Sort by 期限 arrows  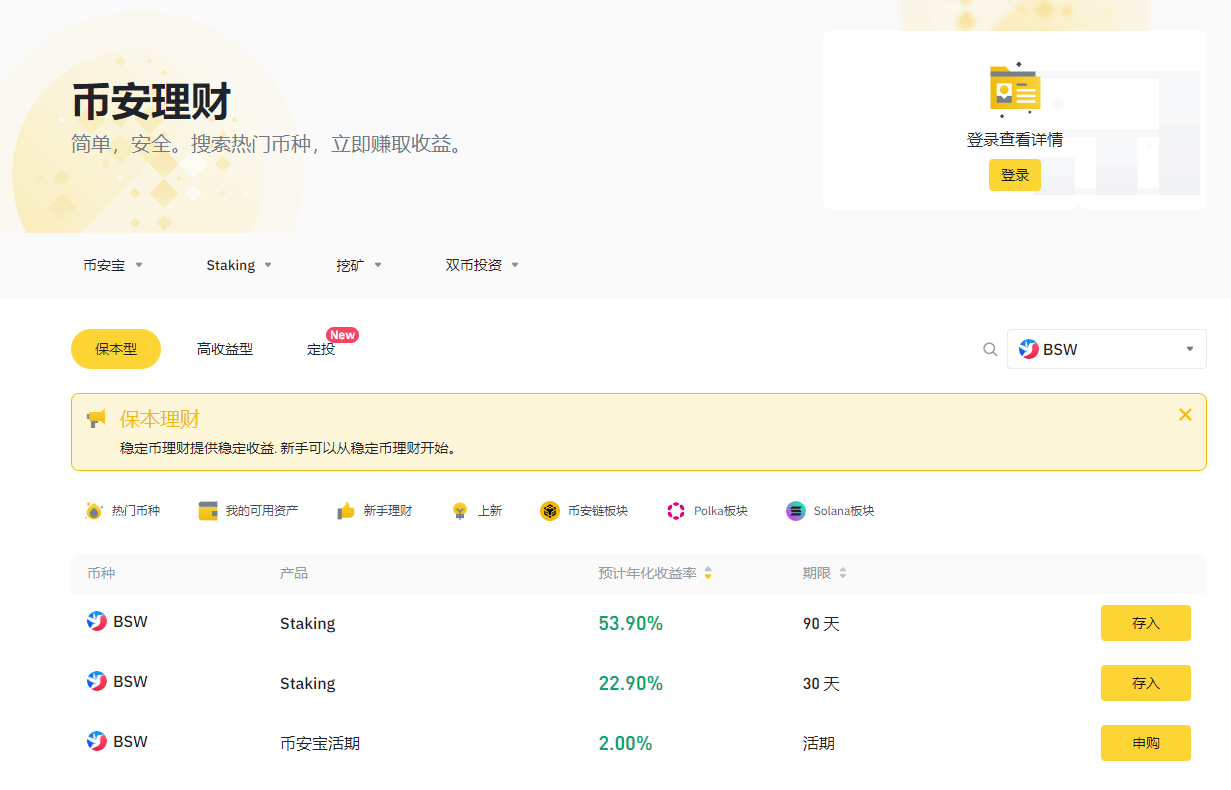click(843, 573)
